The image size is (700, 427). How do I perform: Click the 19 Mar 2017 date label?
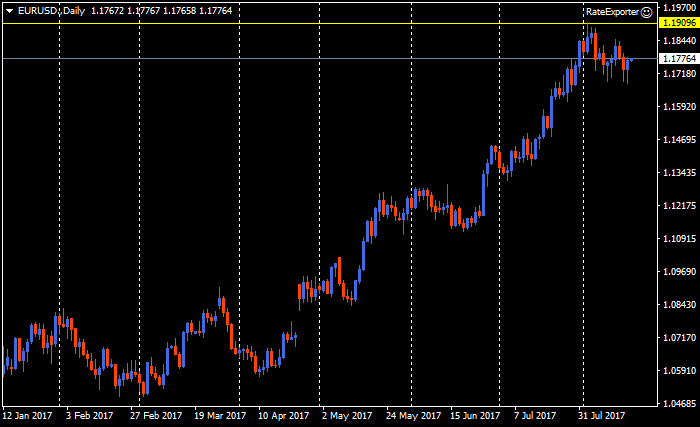(x=220, y=416)
